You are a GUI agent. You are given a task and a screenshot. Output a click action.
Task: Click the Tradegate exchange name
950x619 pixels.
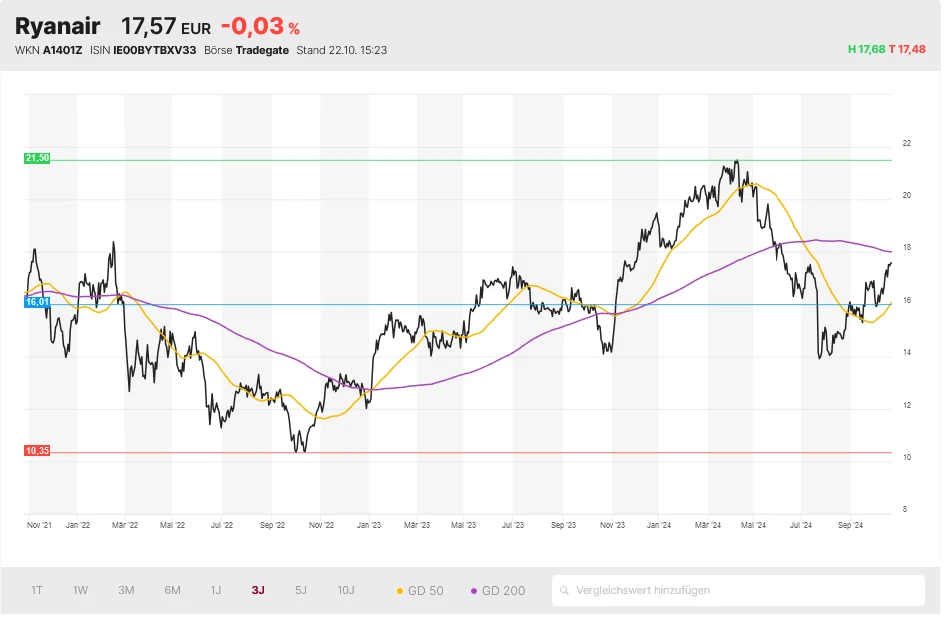pos(263,50)
